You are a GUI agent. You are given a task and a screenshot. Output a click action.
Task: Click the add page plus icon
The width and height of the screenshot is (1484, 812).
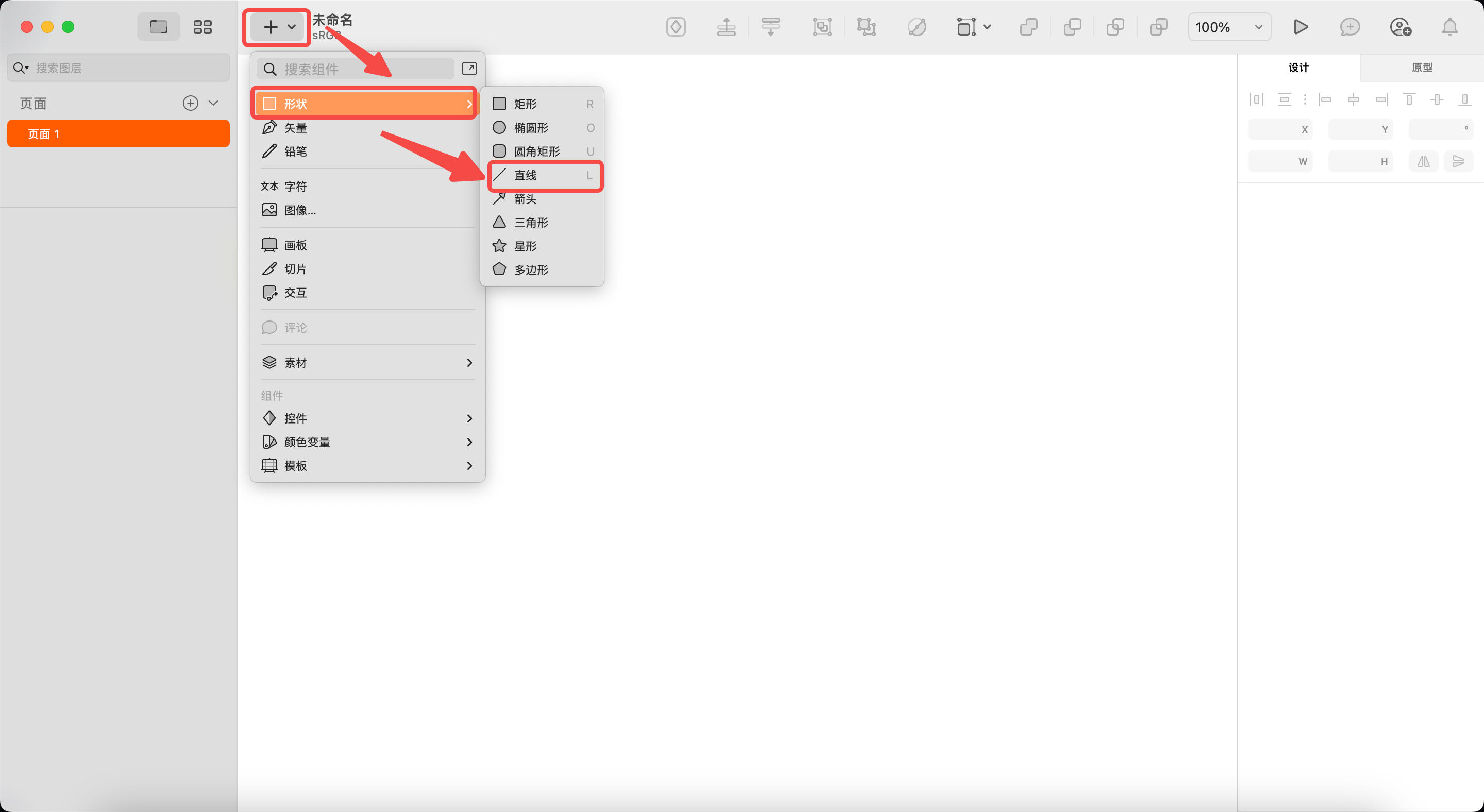click(190, 103)
